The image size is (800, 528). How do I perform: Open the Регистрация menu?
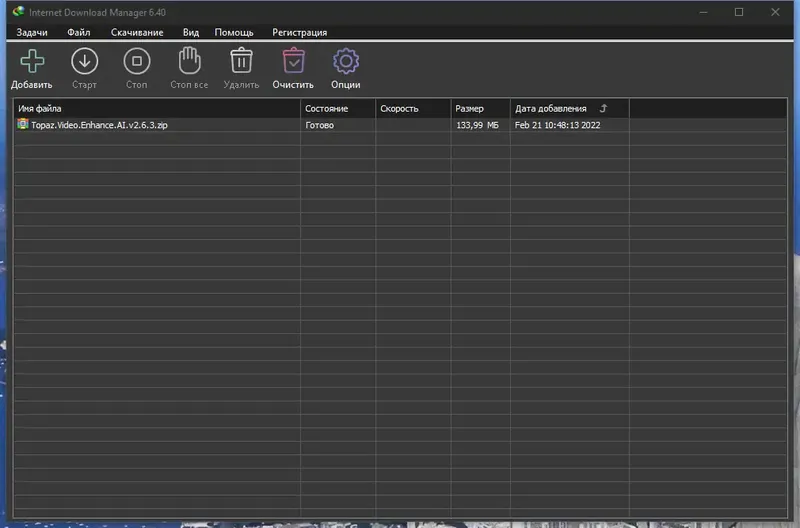tap(299, 32)
